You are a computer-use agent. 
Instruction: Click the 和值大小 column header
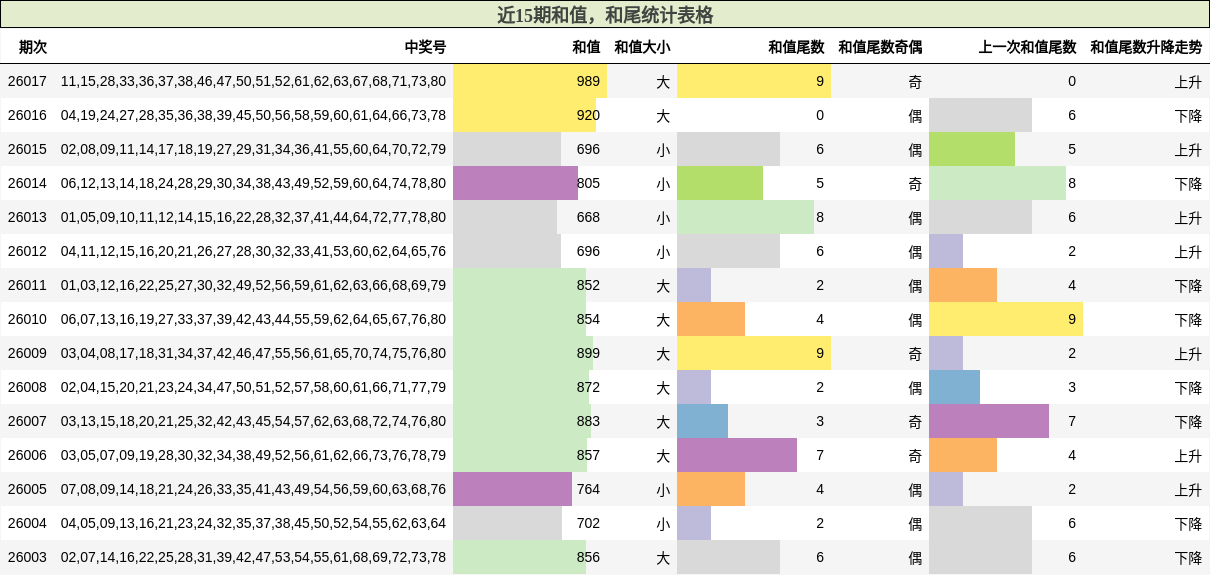[642, 47]
